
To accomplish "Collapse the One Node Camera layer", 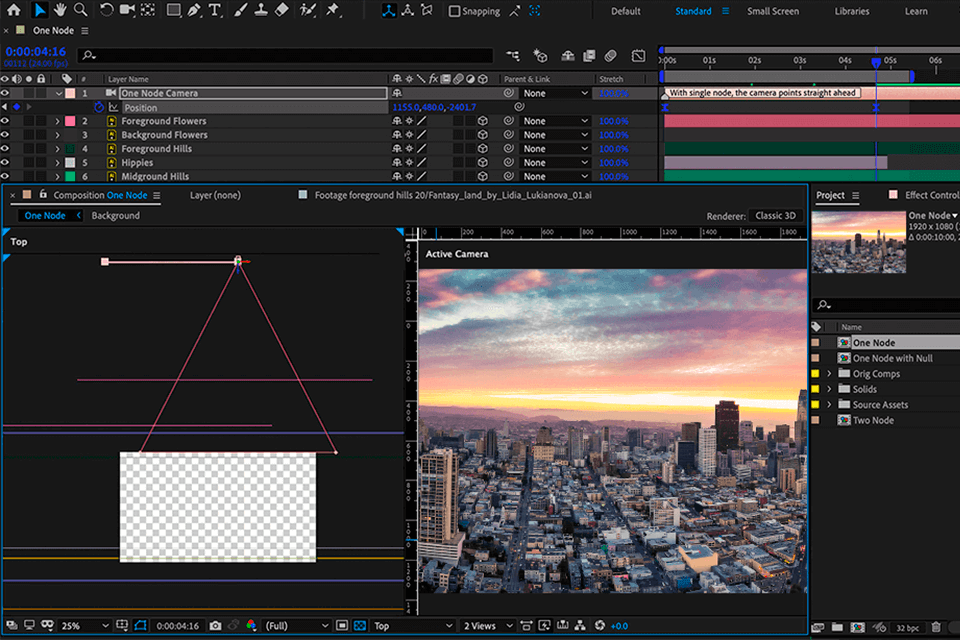I will pos(59,94).
